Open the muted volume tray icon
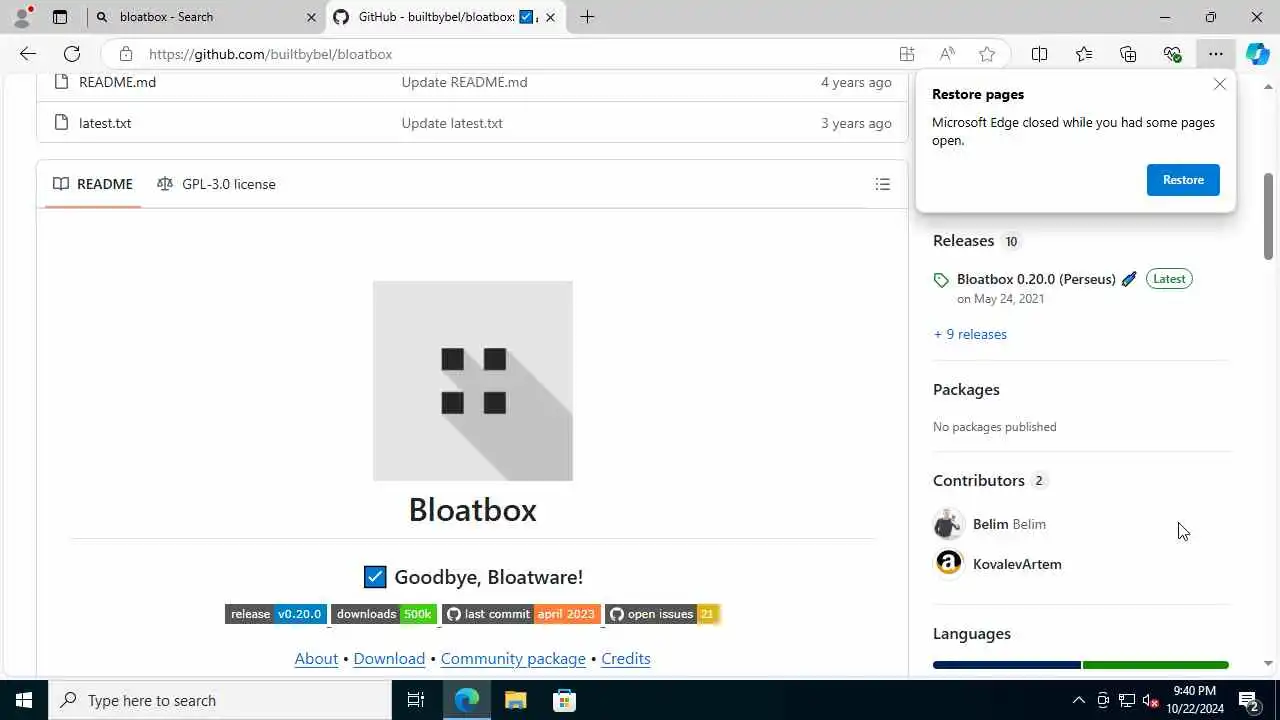This screenshot has height=720, width=1280. (1150, 700)
